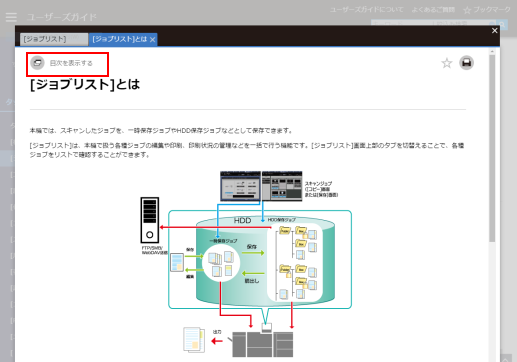517x362 pixels.
Task: Open the hamburger menu in the header
Action: [x=11, y=17]
